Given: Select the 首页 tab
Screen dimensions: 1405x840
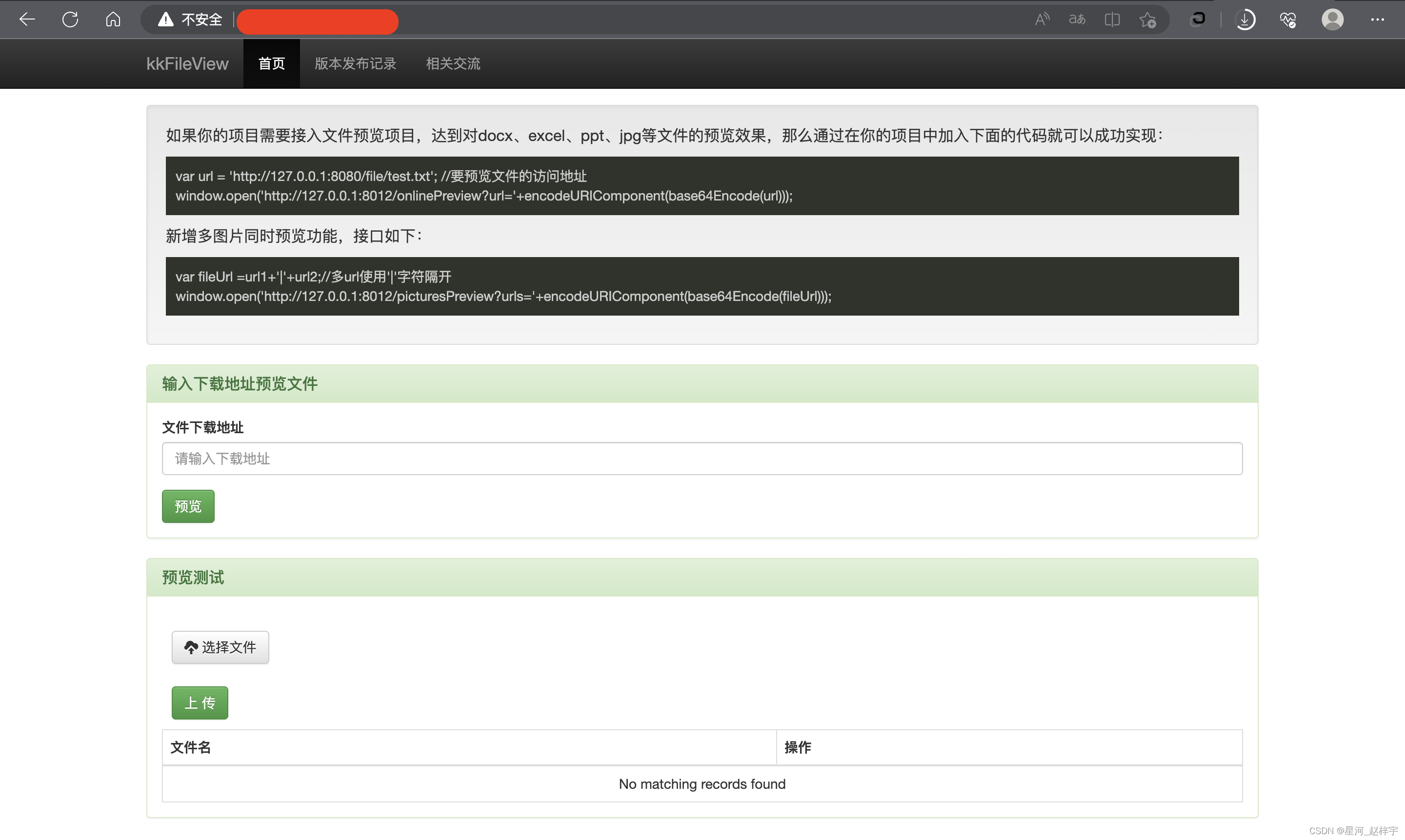Looking at the screenshot, I should click(271, 63).
